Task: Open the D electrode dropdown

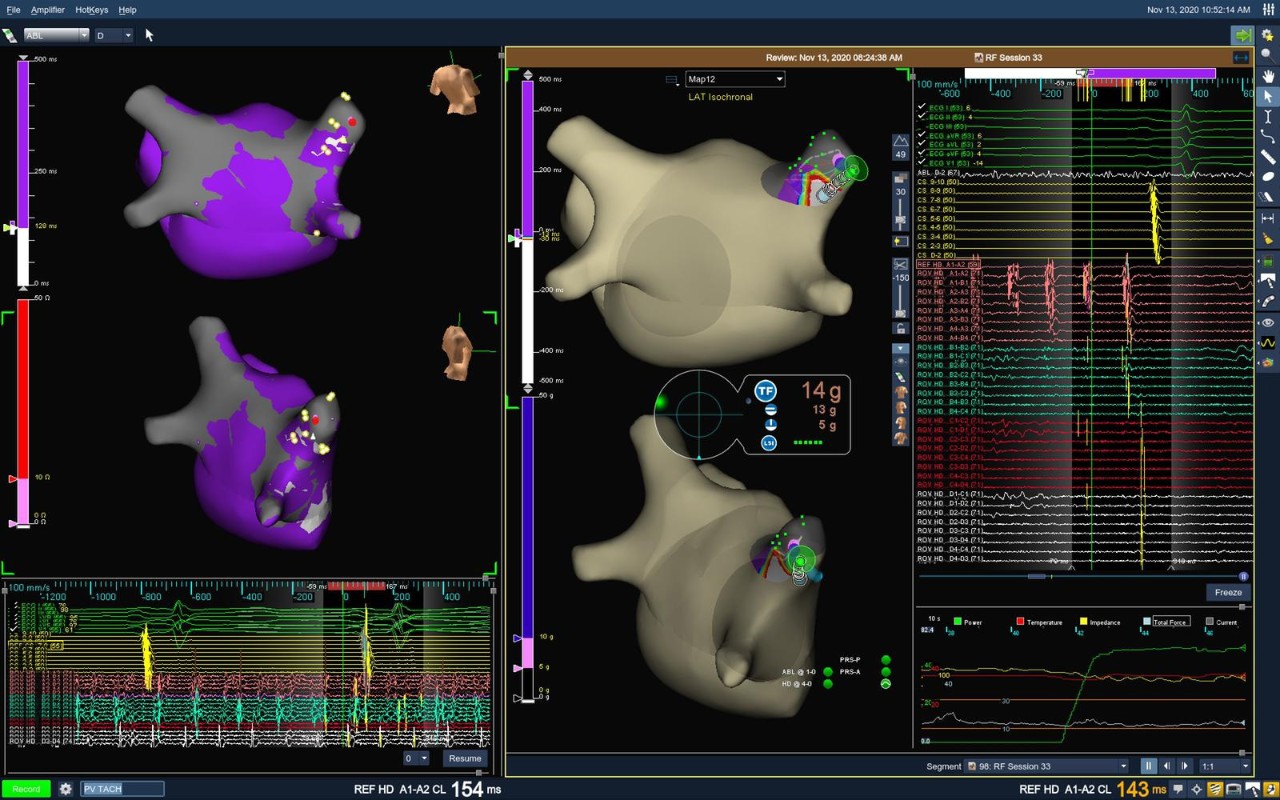Action: point(113,35)
